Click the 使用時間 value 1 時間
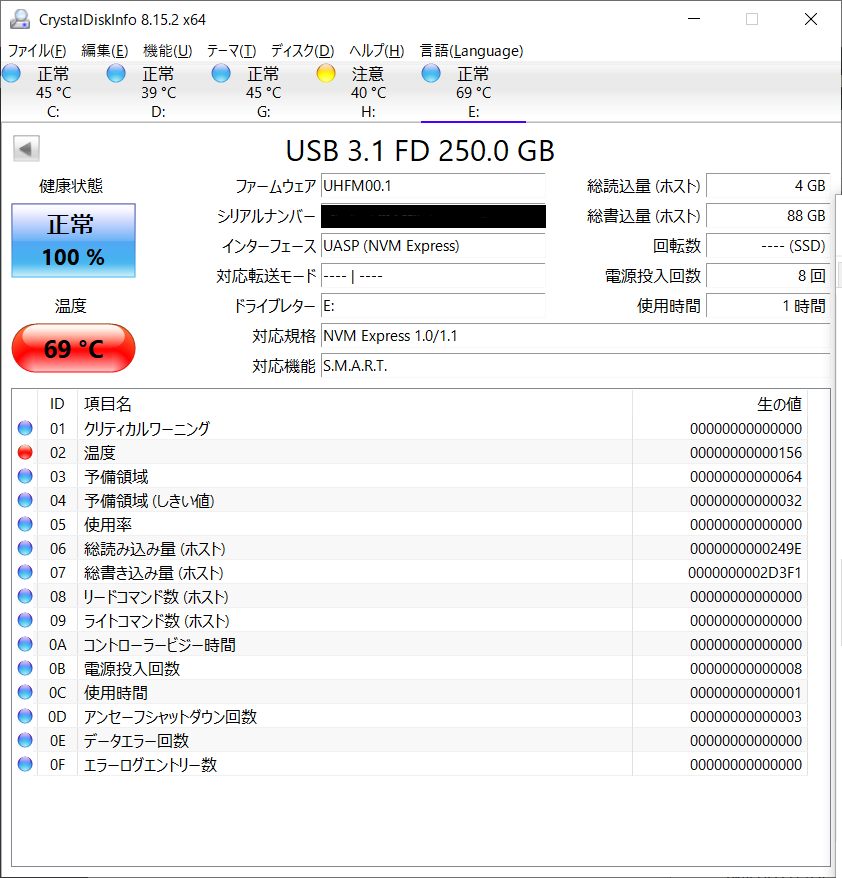 pos(768,306)
